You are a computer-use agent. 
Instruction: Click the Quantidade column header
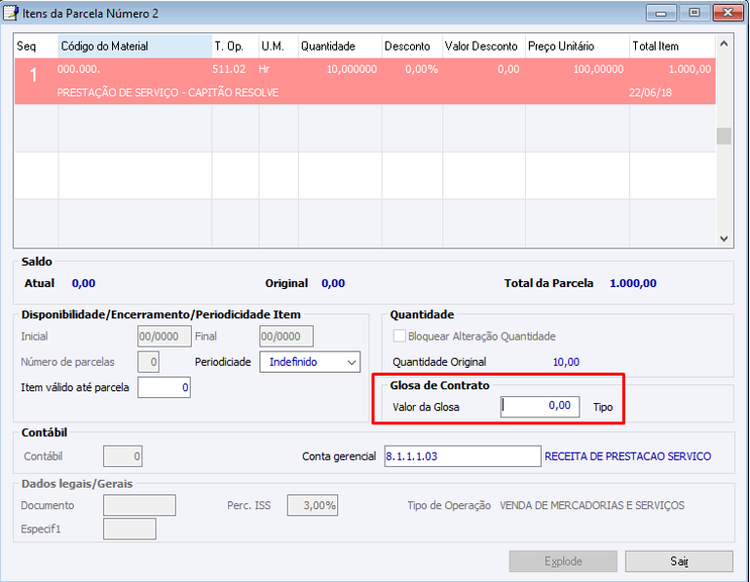tap(340, 46)
